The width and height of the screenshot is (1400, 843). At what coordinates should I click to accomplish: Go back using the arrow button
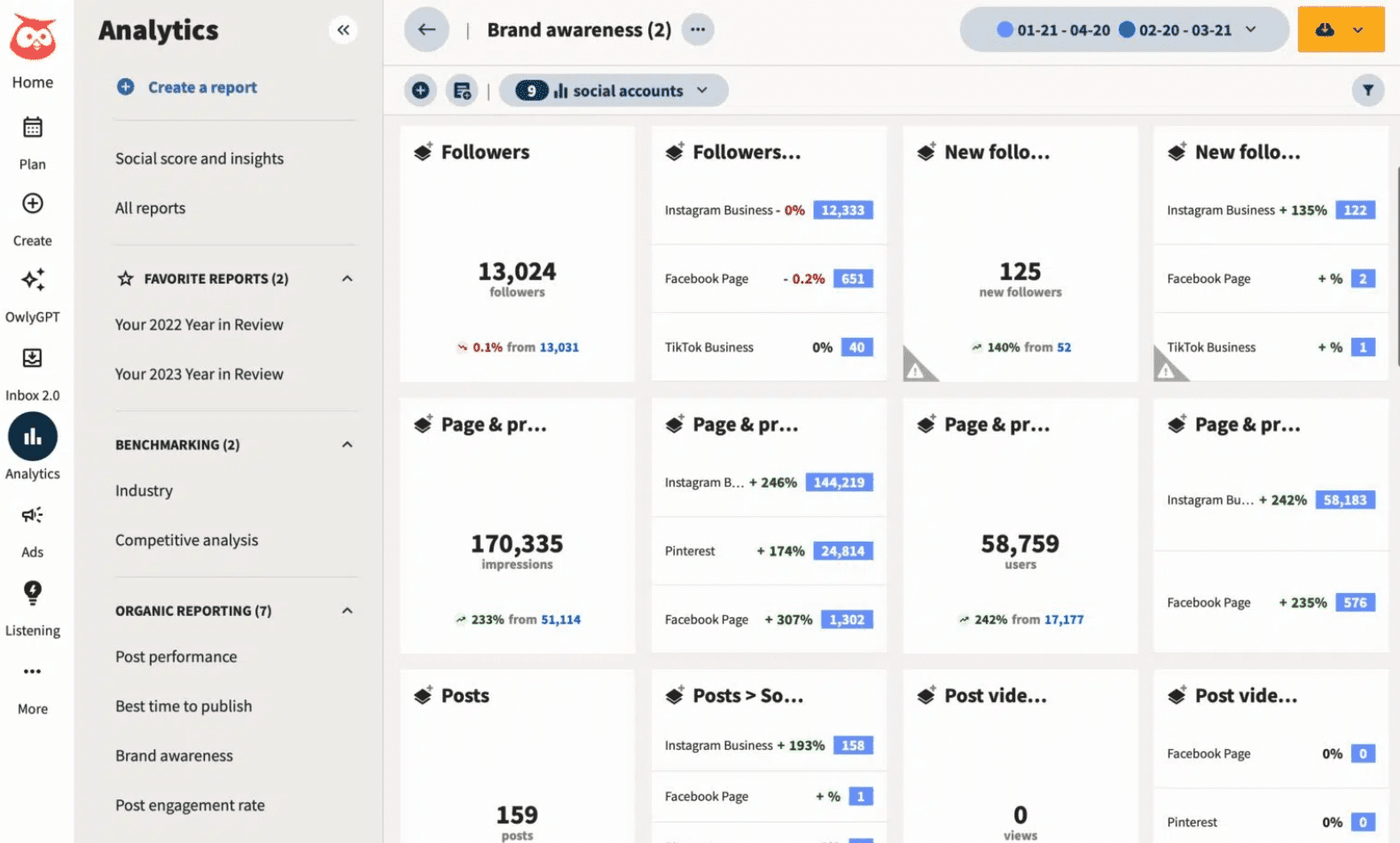426,30
